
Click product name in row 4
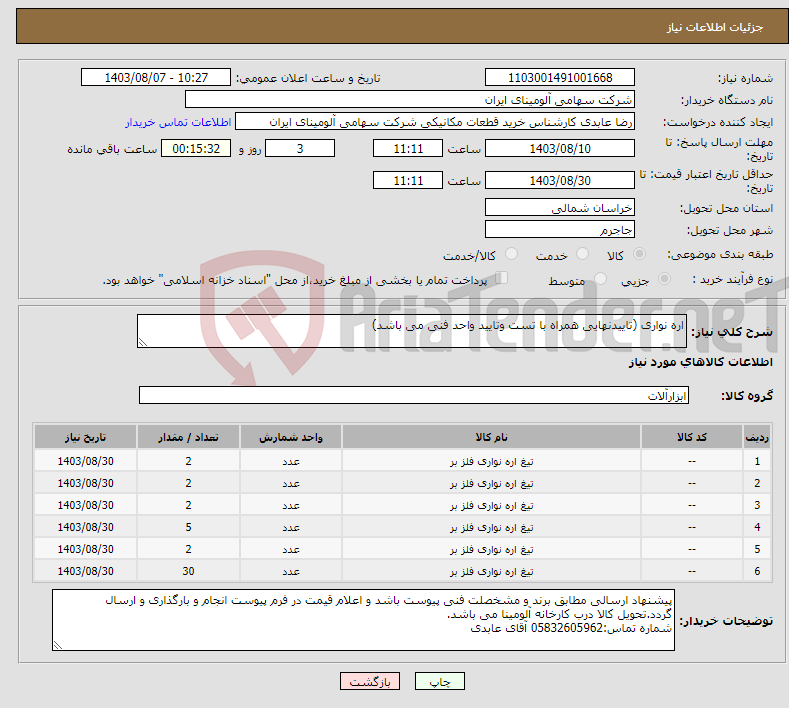pyautogui.click(x=491, y=527)
